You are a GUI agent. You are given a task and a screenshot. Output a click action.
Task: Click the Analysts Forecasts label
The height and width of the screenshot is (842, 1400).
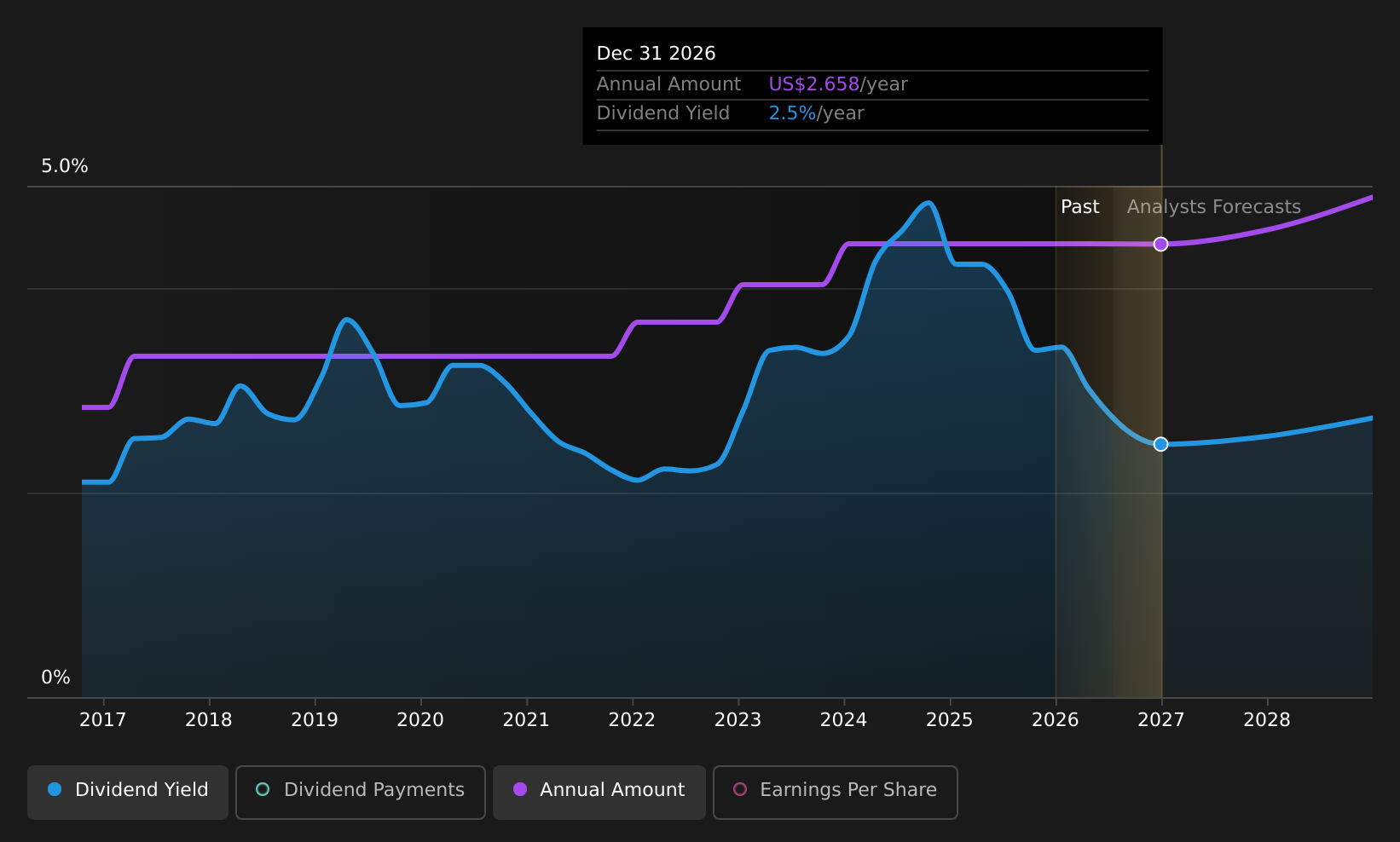[x=1214, y=207]
